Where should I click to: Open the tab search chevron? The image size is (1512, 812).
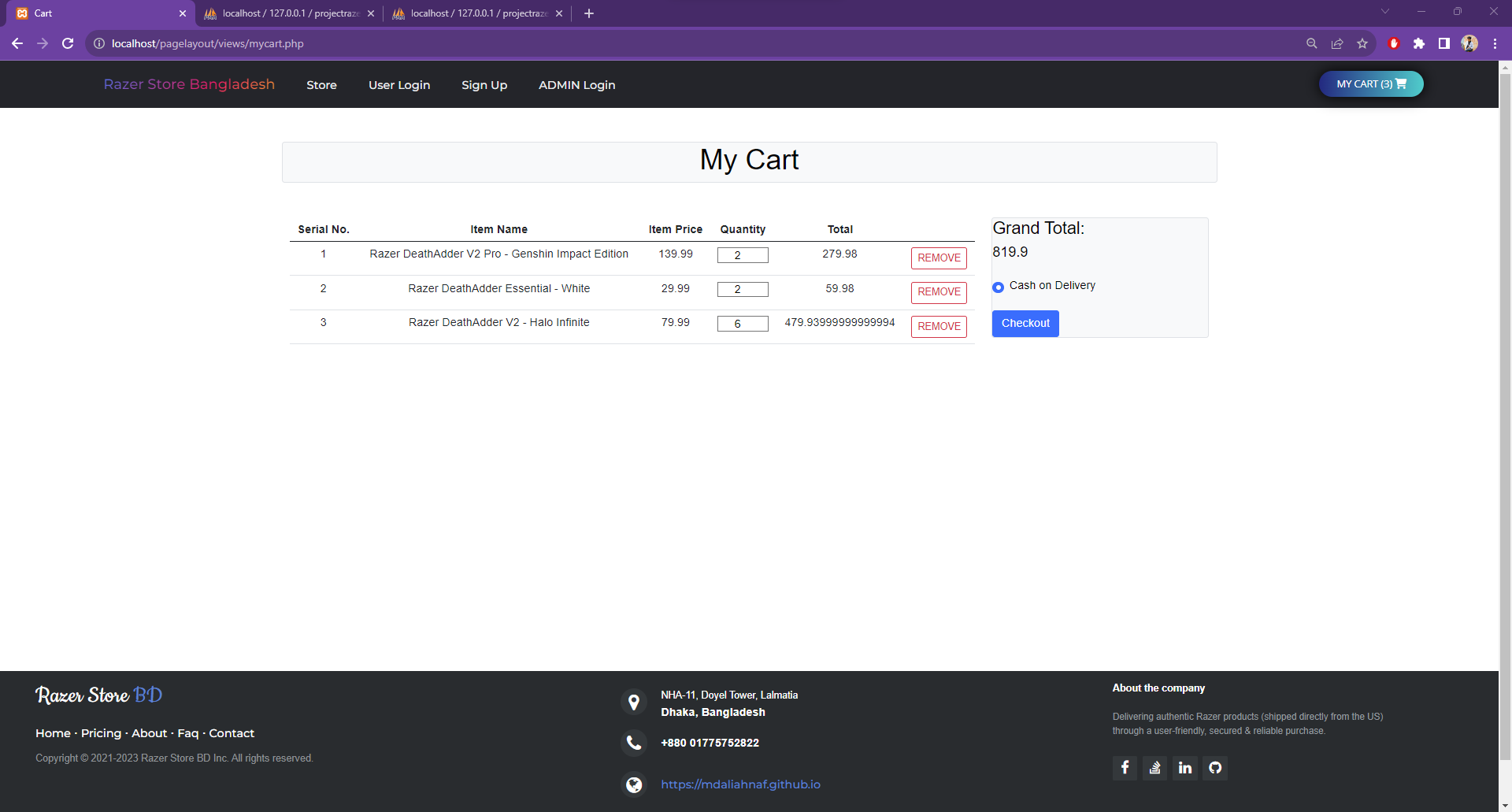tap(1384, 12)
